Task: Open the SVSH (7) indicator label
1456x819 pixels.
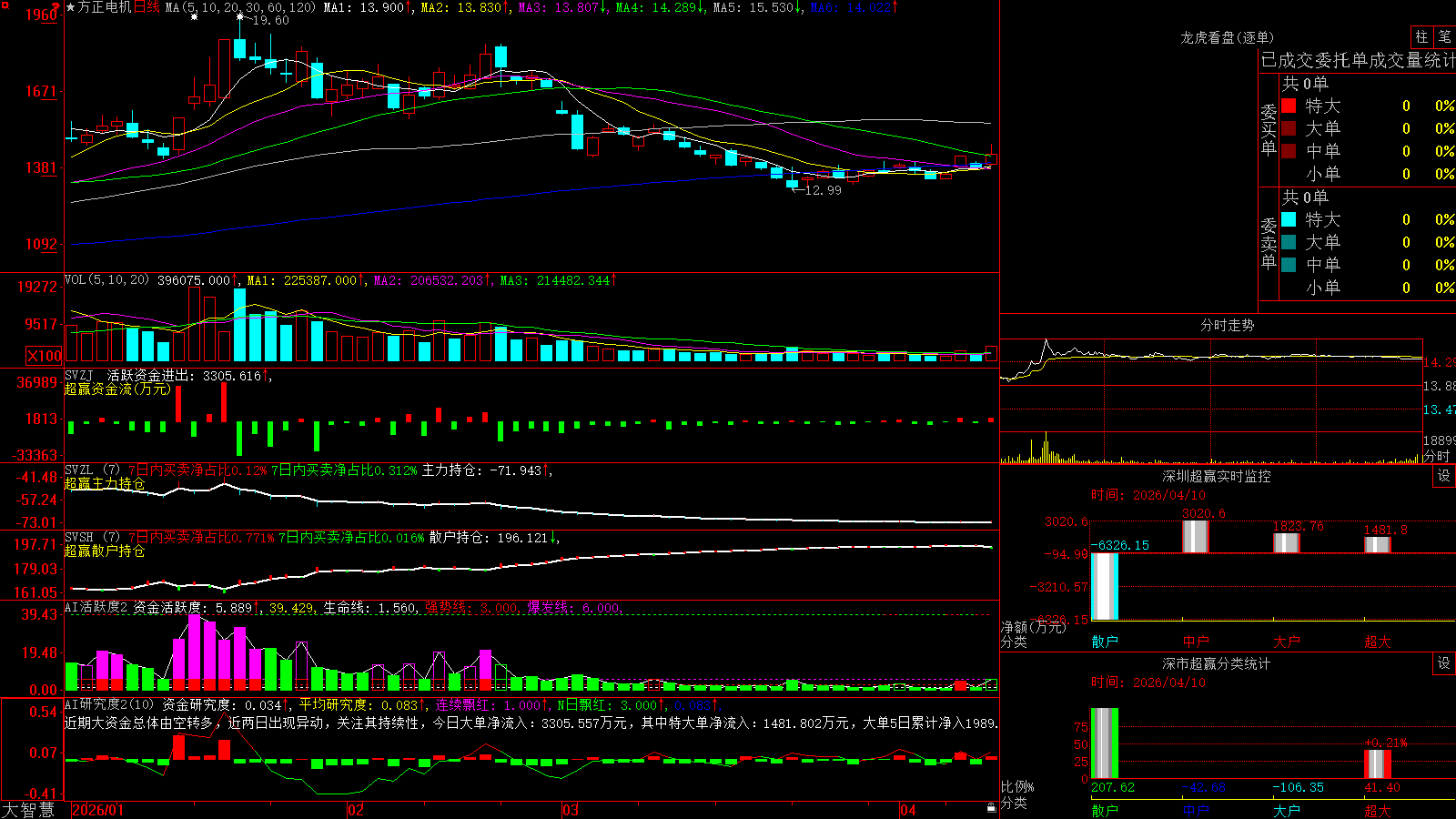Action: [x=92, y=538]
